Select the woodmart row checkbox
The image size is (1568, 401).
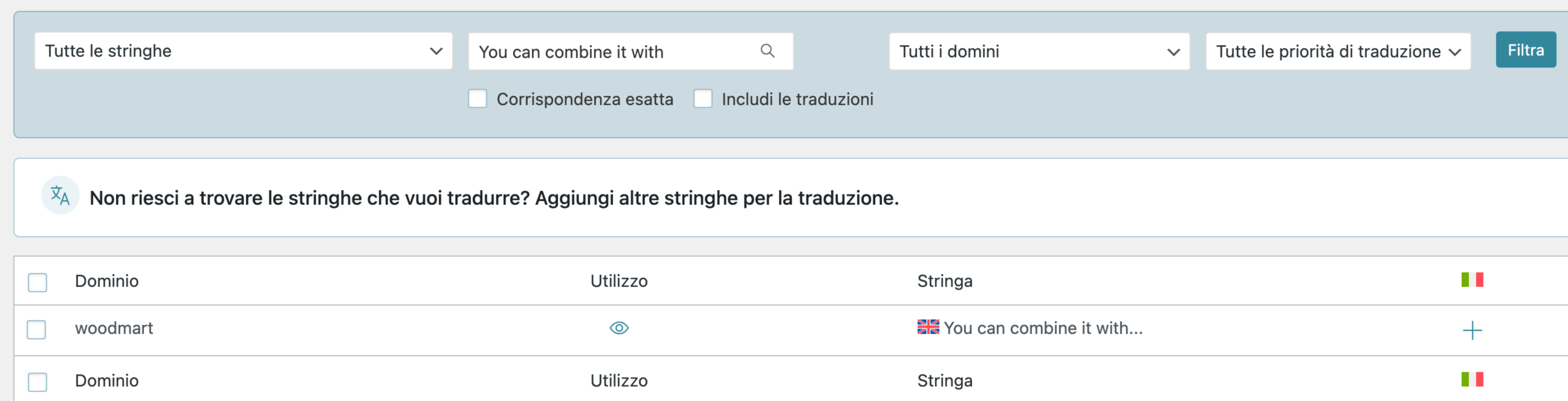tap(37, 329)
